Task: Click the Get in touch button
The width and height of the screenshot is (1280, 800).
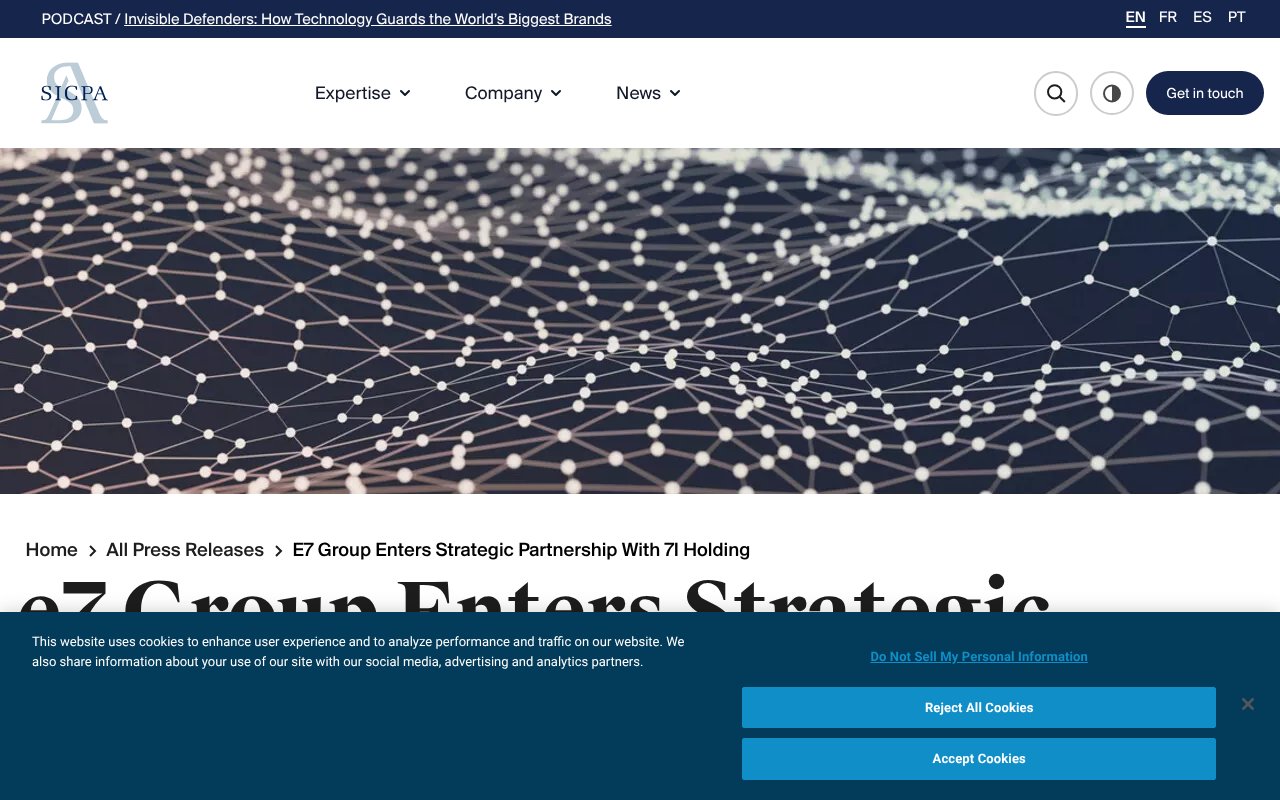Action: click(x=1204, y=93)
